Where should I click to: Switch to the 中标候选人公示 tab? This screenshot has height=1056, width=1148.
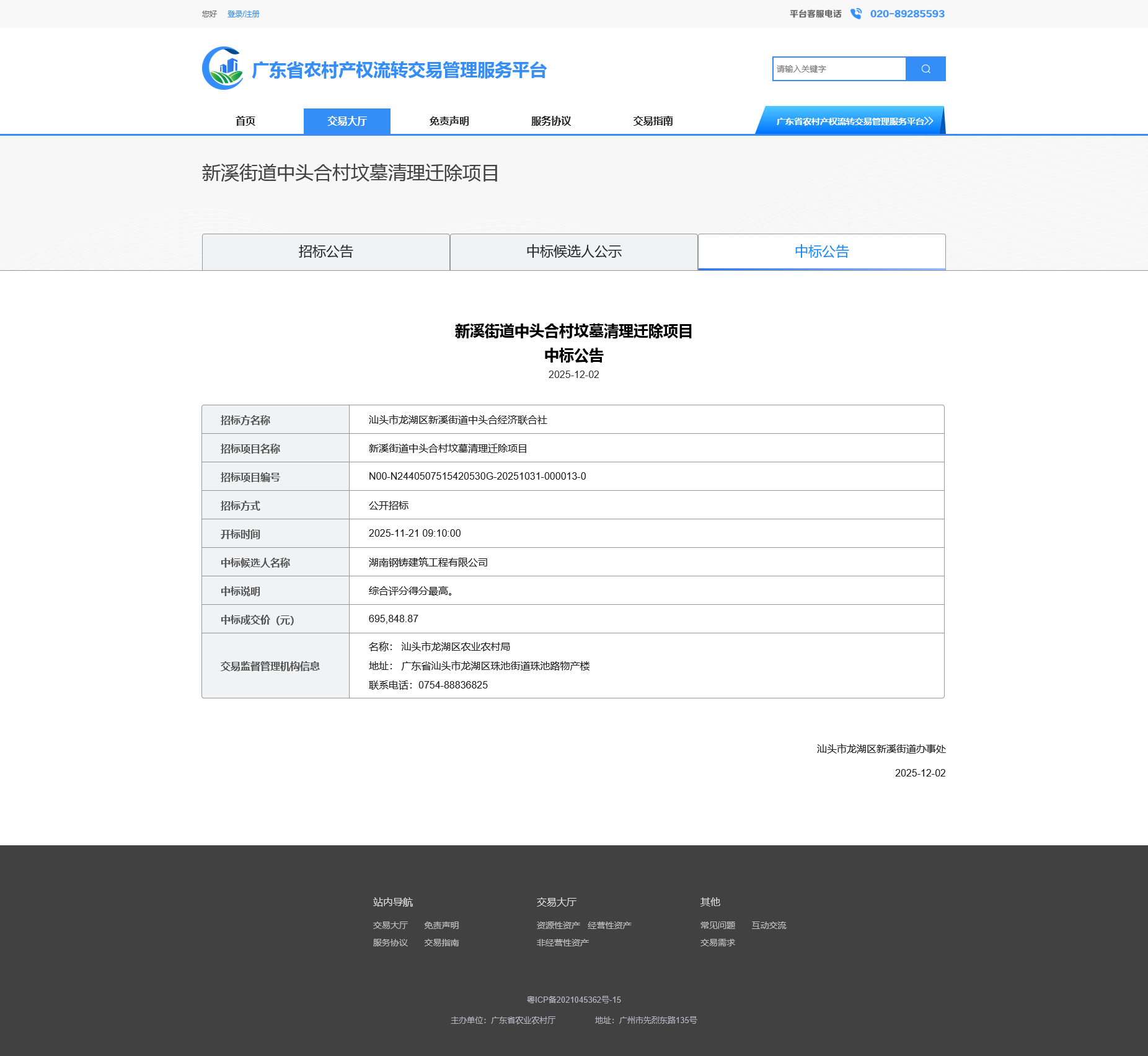(x=573, y=252)
